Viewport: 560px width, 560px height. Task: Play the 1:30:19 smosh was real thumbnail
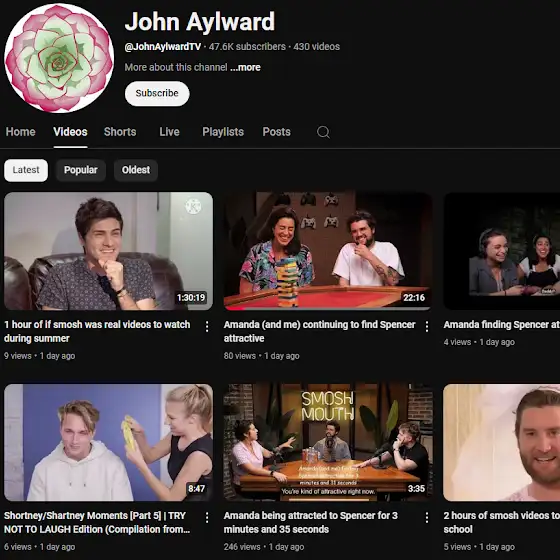[109, 251]
